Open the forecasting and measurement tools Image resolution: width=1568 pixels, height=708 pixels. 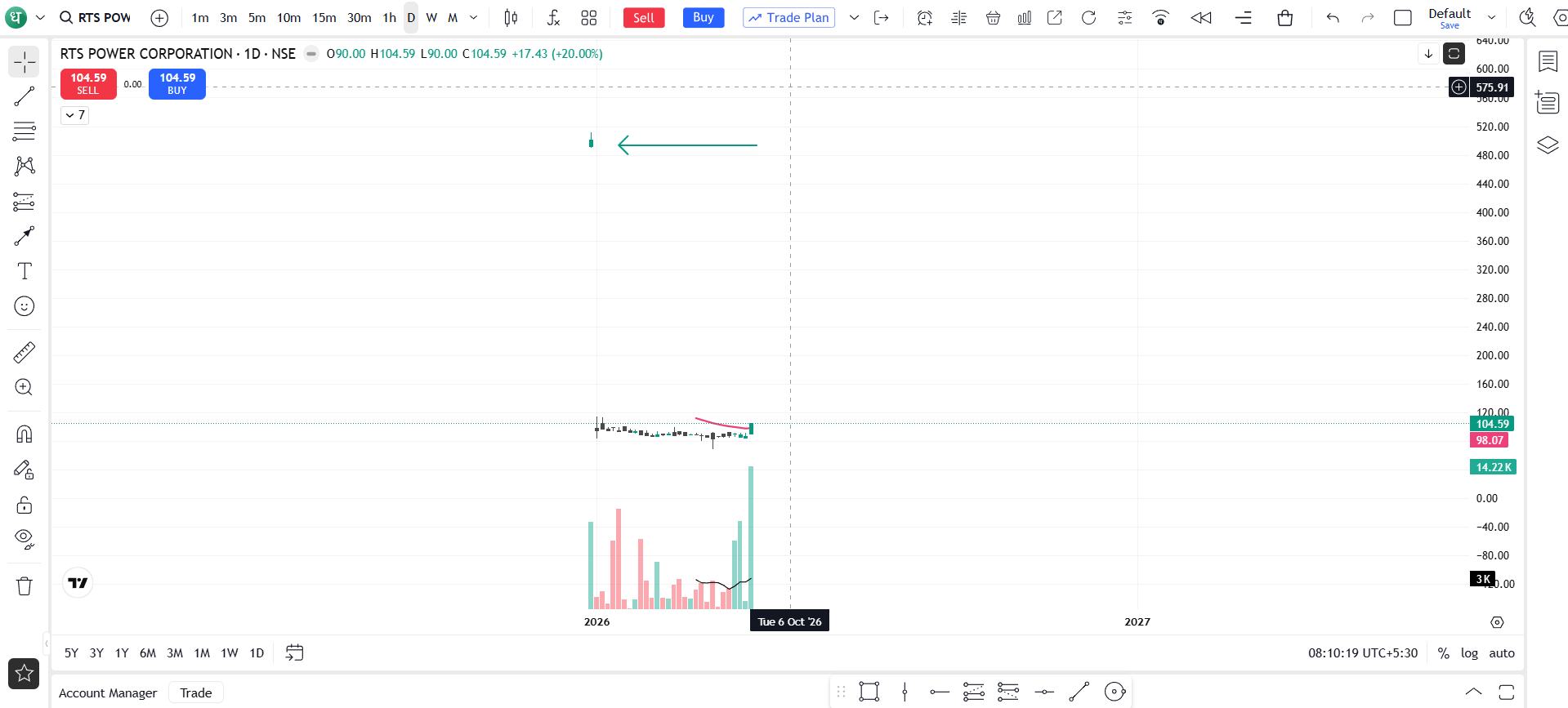pyautogui.click(x=25, y=201)
